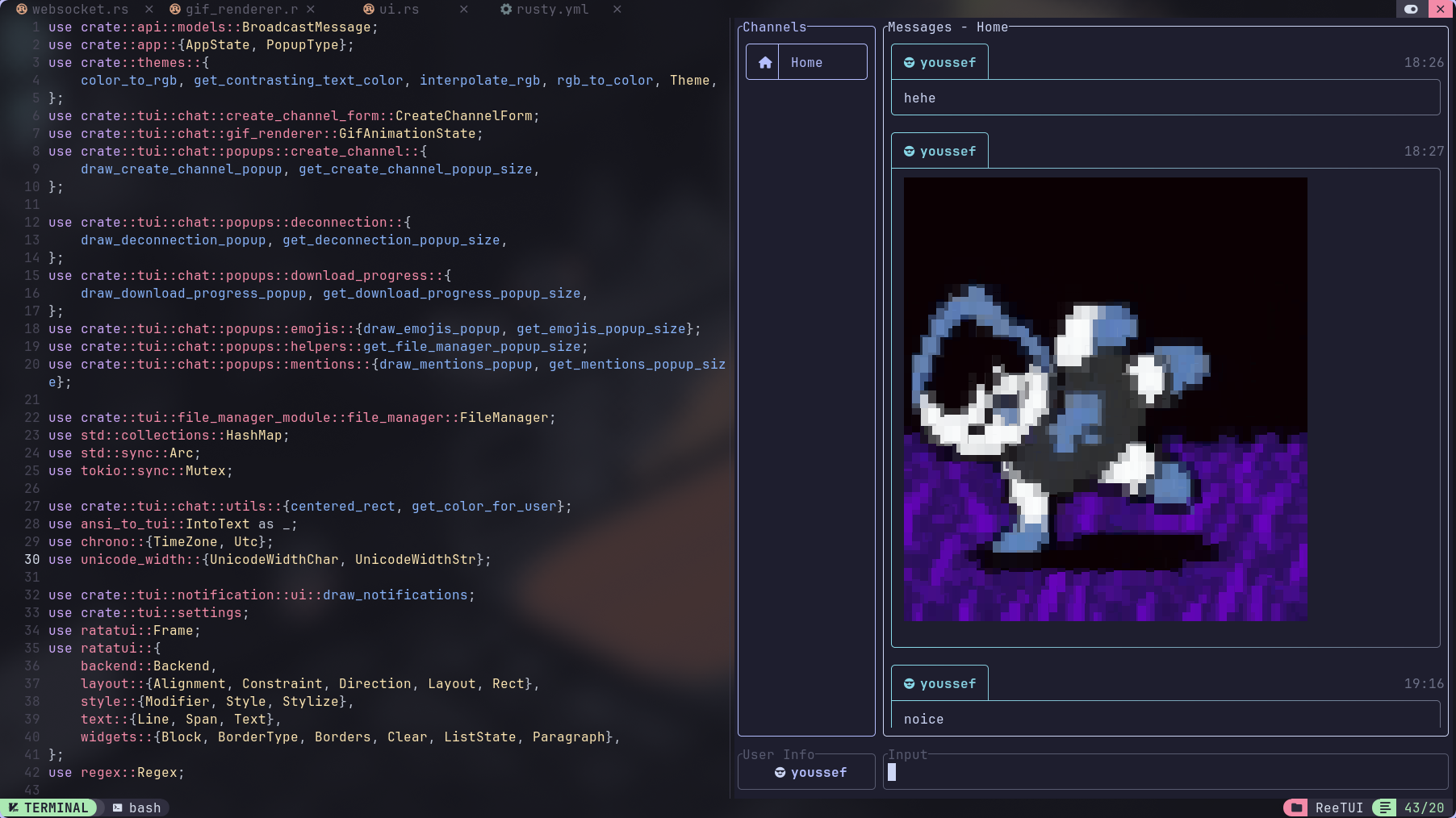1456x818 pixels.
Task: Click 'GifAnimationState' on line 7
Action: pyautogui.click(x=407, y=133)
